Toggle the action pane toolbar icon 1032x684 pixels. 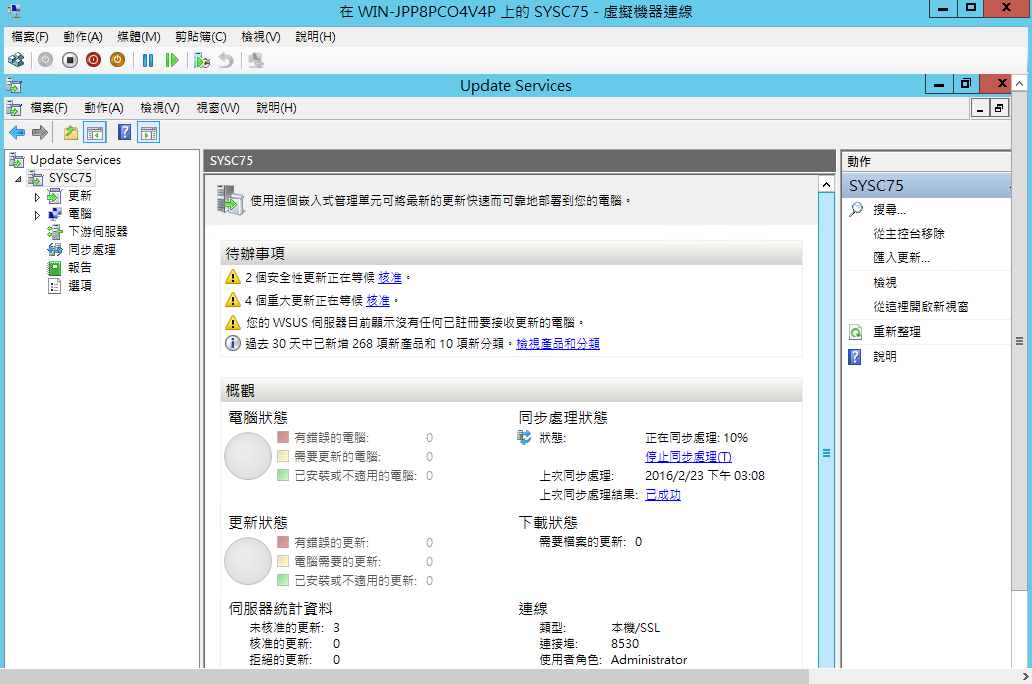[149, 133]
